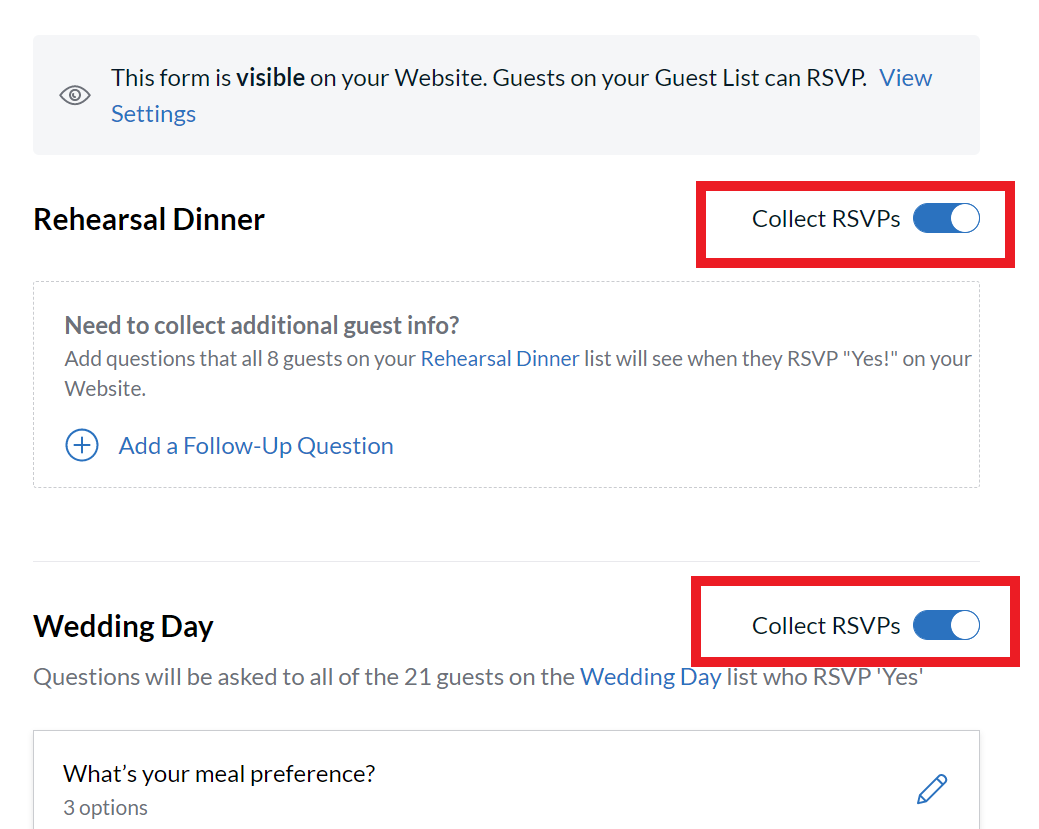This screenshot has height=829, width=1039.
Task: Click the "Add questions that all 8 guests" text
Action: click(240, 358)
